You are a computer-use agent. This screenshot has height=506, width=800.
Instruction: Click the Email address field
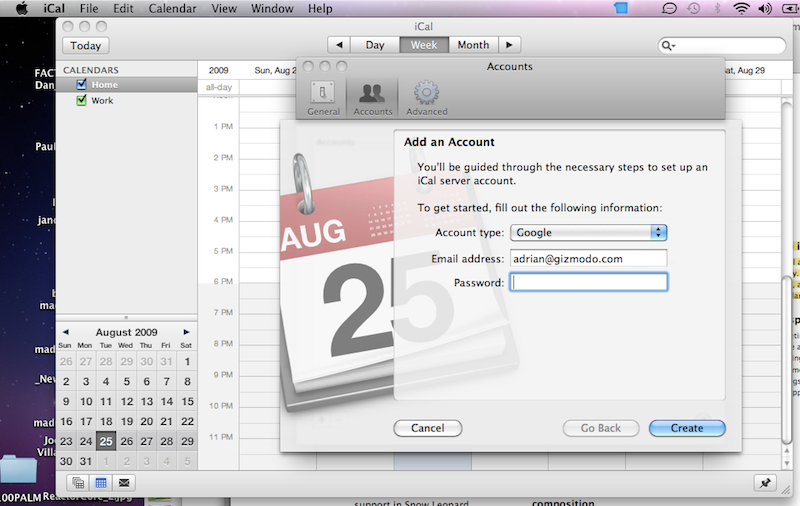588,258
